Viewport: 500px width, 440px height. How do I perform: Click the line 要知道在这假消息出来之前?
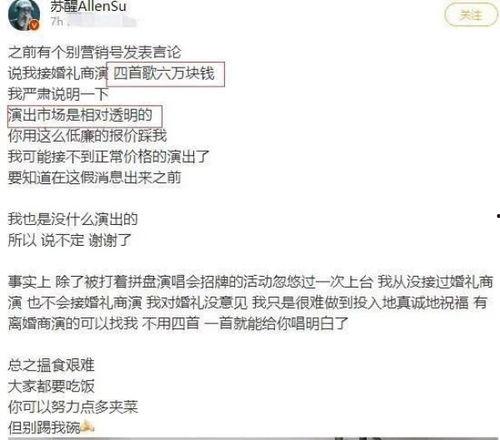[x=95, y=178]
